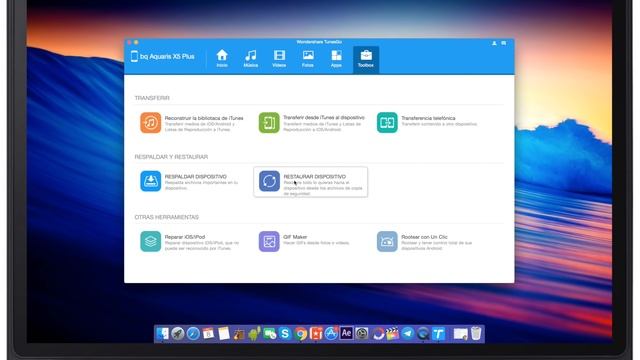Open Google Chrome from the dock
Image resolution: width=640 pixels, height=360 pixels.
300,334
